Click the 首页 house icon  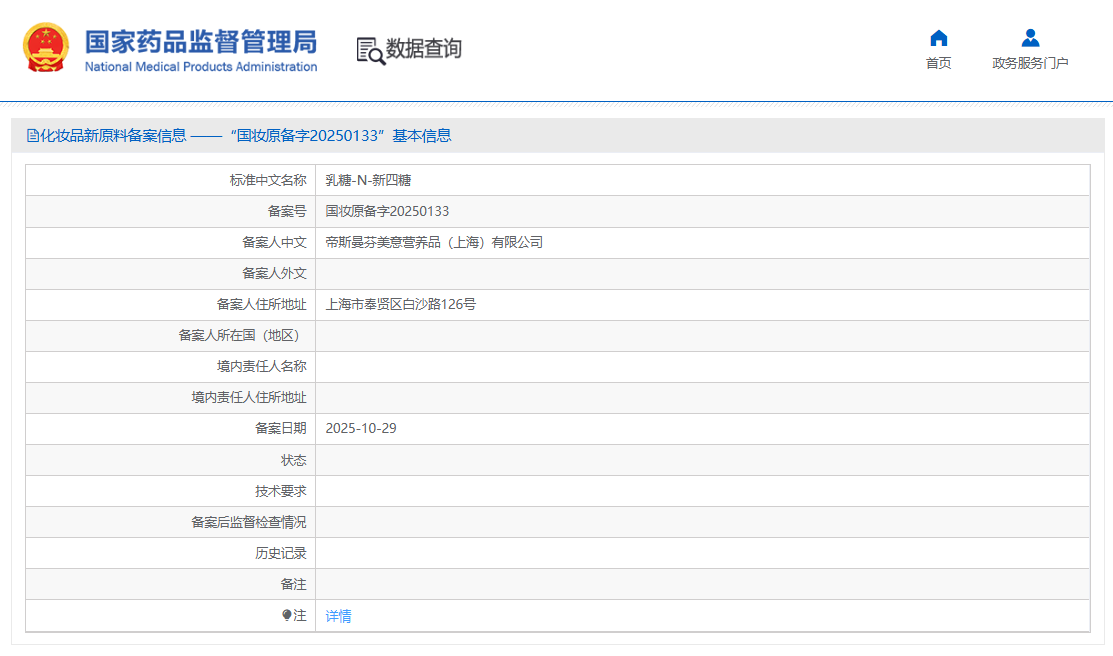coord(938,38)
